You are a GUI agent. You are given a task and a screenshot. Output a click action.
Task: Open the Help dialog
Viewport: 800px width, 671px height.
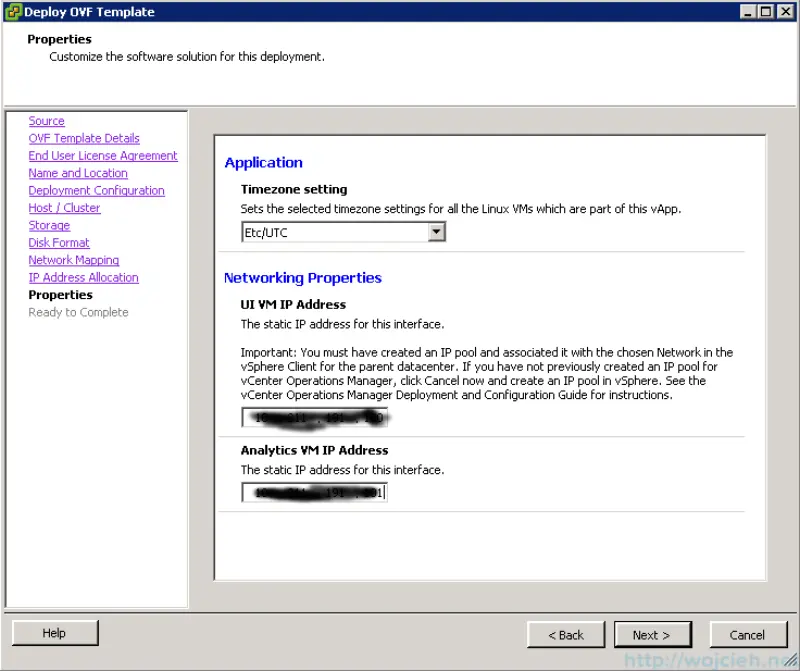coord(54,632)
